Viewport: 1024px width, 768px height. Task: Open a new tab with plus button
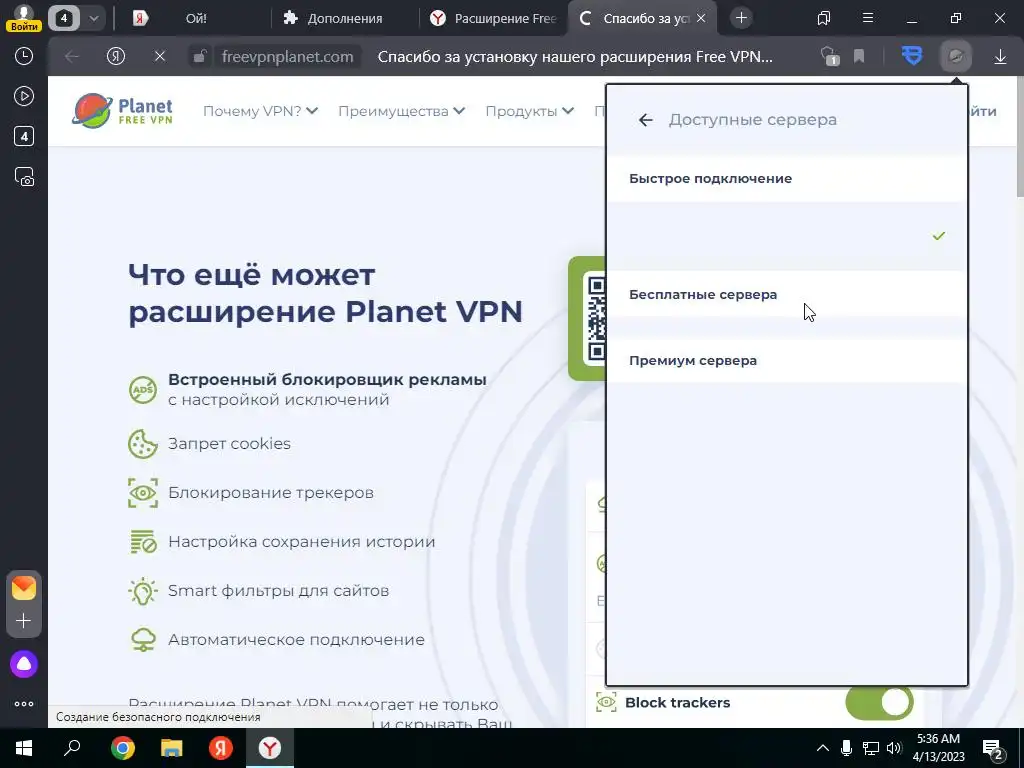(x=741, y=18)
